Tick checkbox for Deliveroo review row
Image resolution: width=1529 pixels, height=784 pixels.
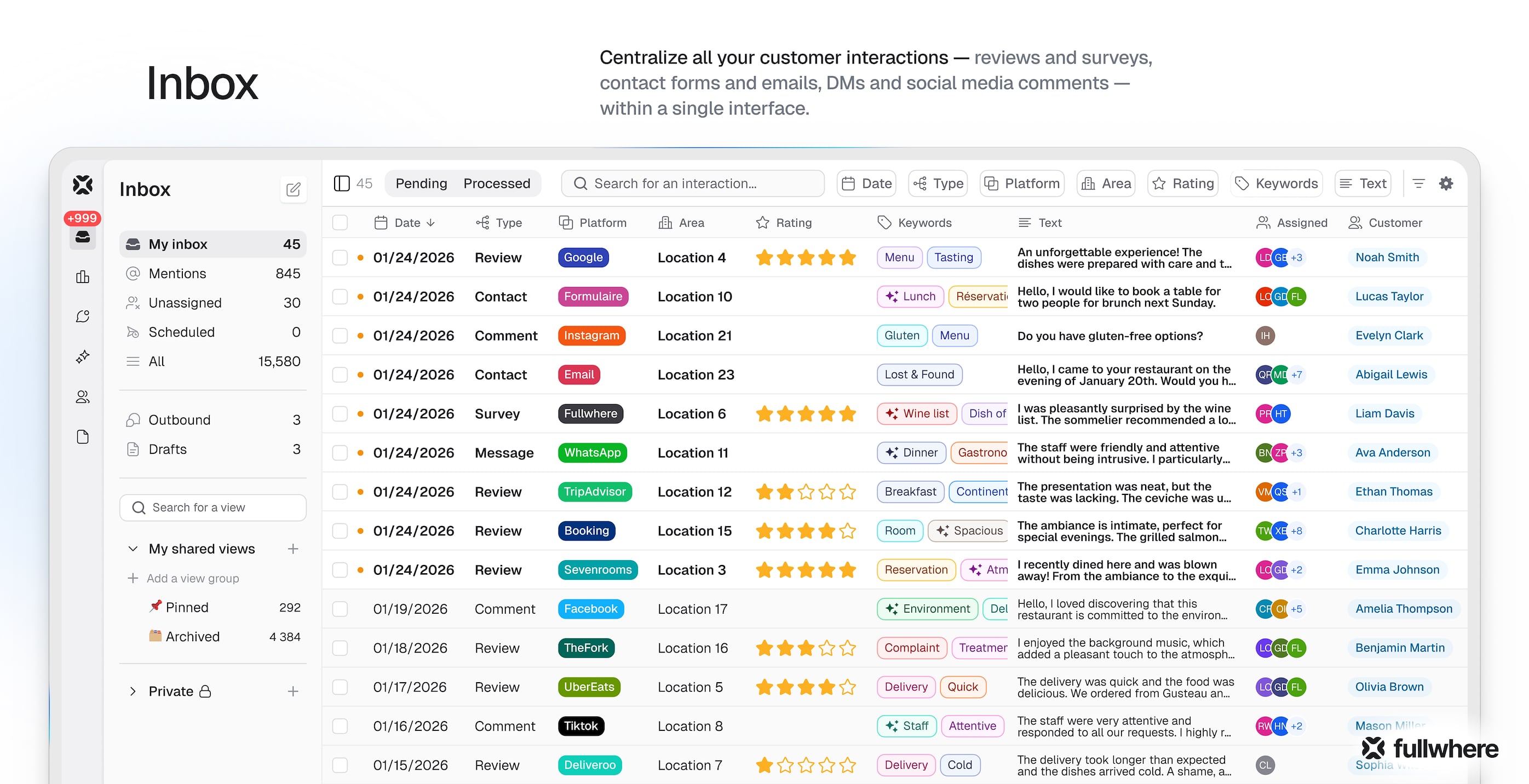coord(340,765)
